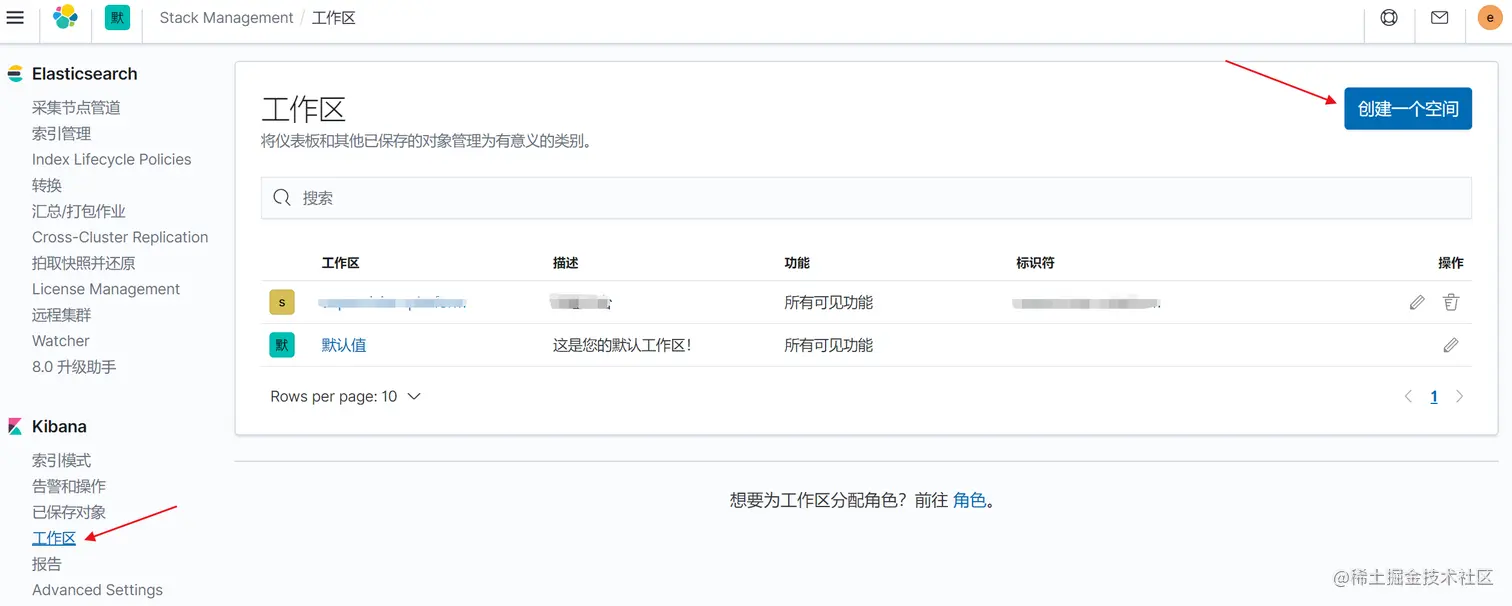Edit the default workspace with the pencil icon

(x=1451, y=344)
